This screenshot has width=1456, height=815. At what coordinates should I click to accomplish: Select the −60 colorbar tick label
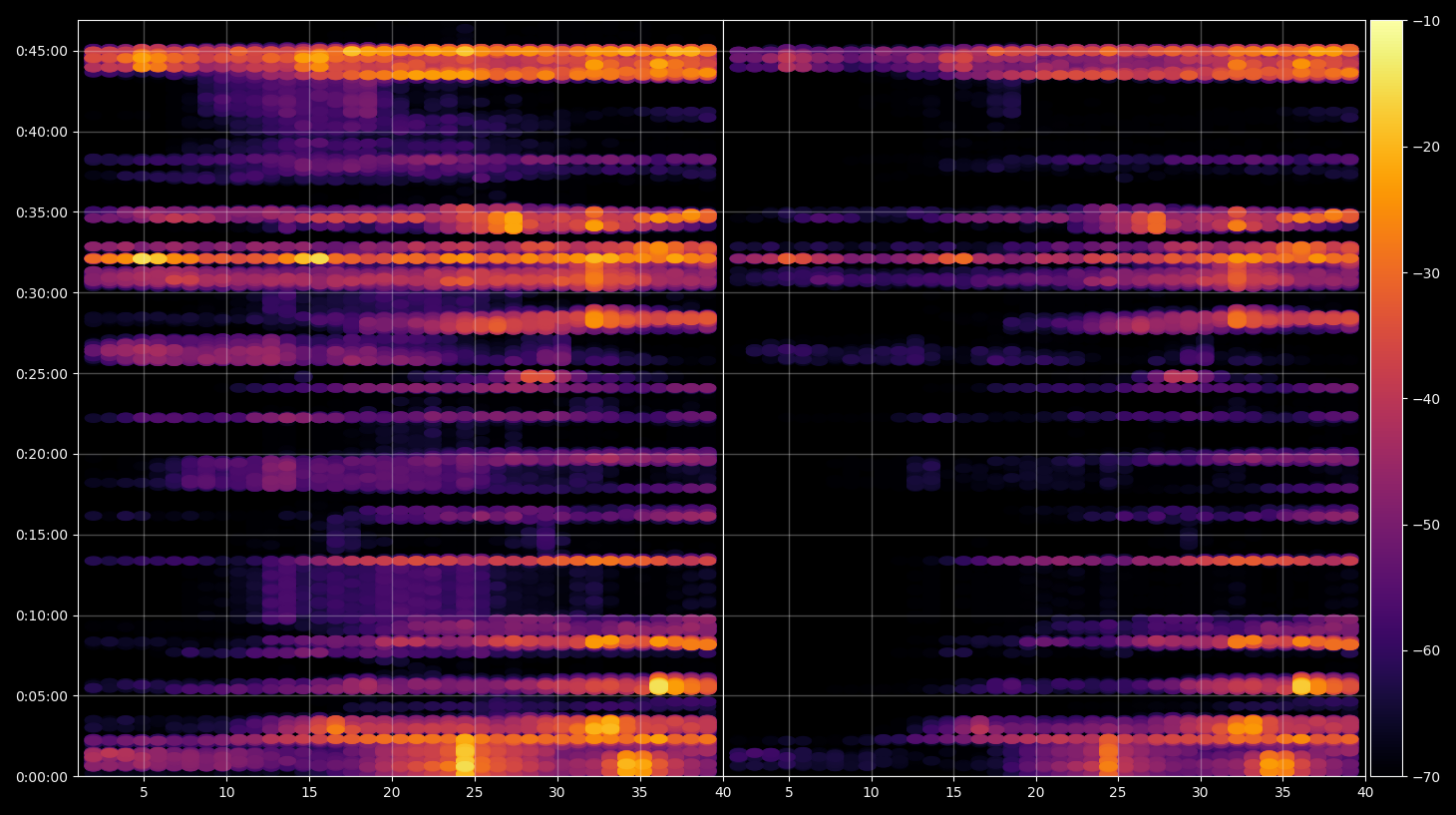pos(1426,650)
